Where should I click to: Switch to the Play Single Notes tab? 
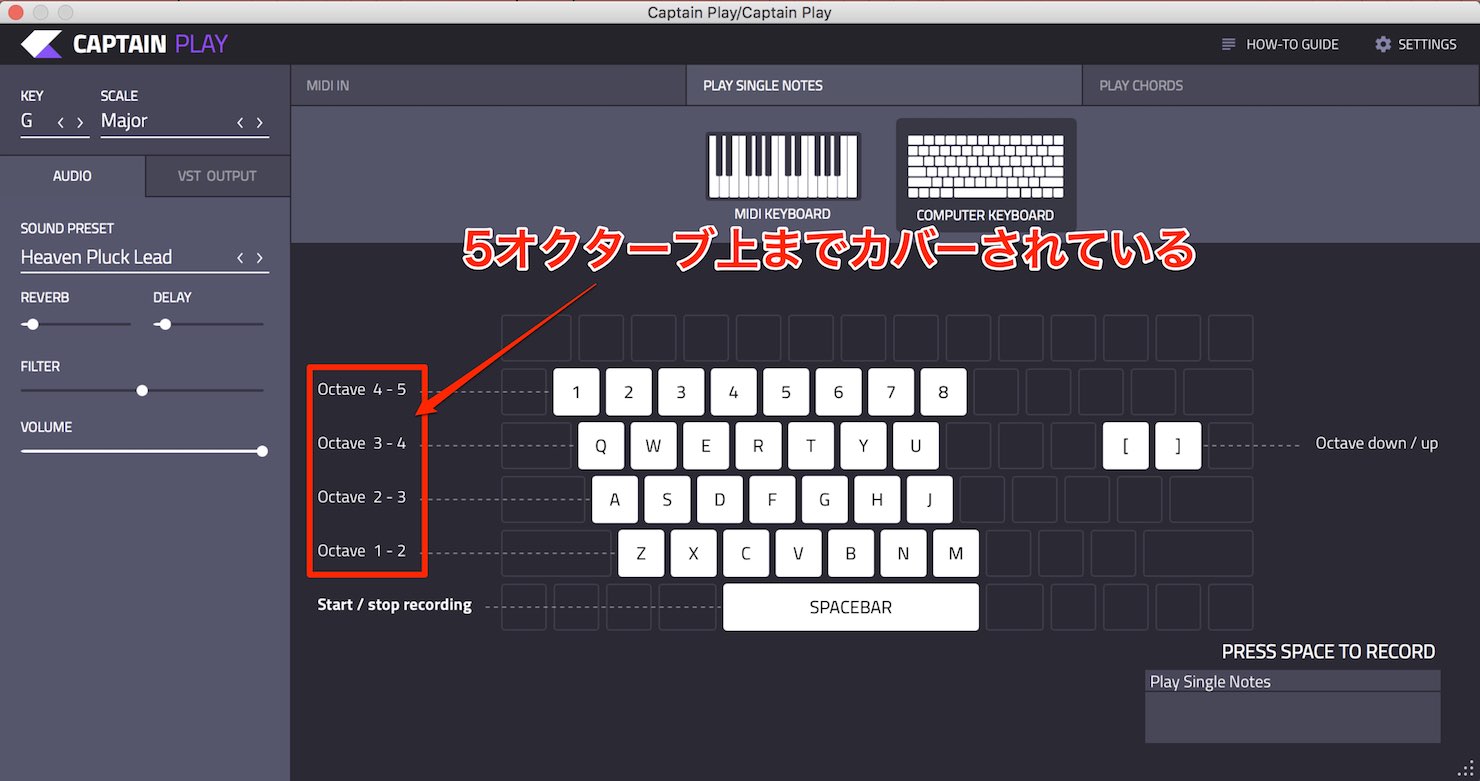point(884,85)
